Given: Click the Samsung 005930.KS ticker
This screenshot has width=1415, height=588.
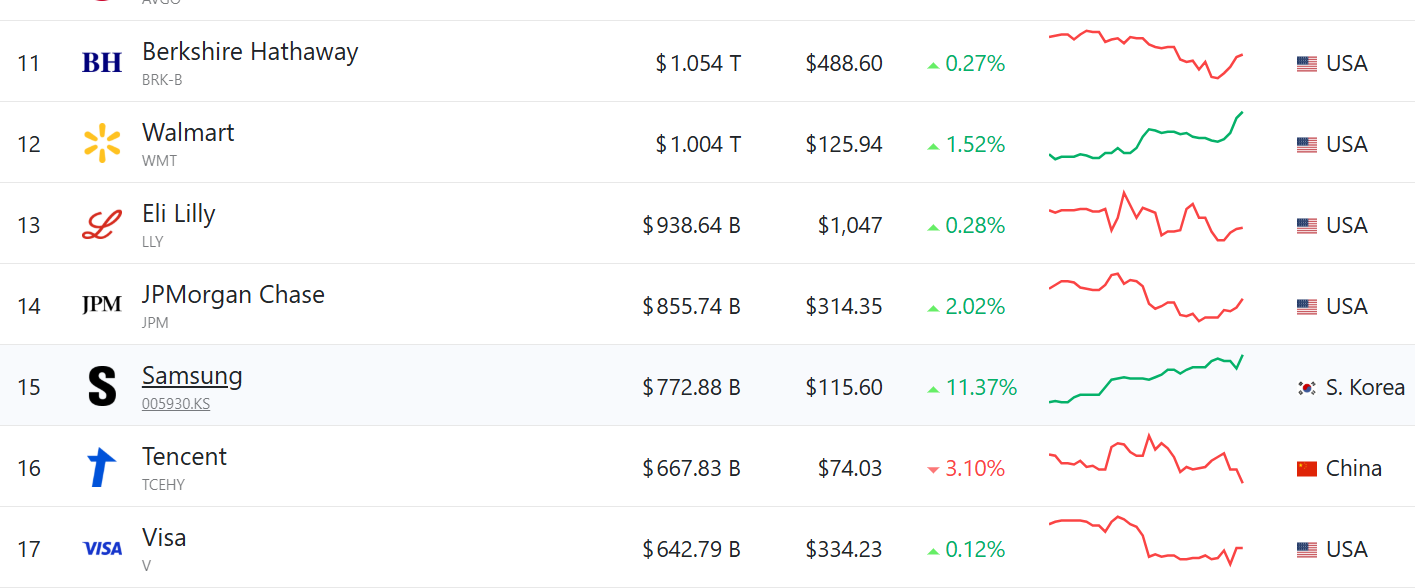Looking at the screenshot, I should coord(176,404).
